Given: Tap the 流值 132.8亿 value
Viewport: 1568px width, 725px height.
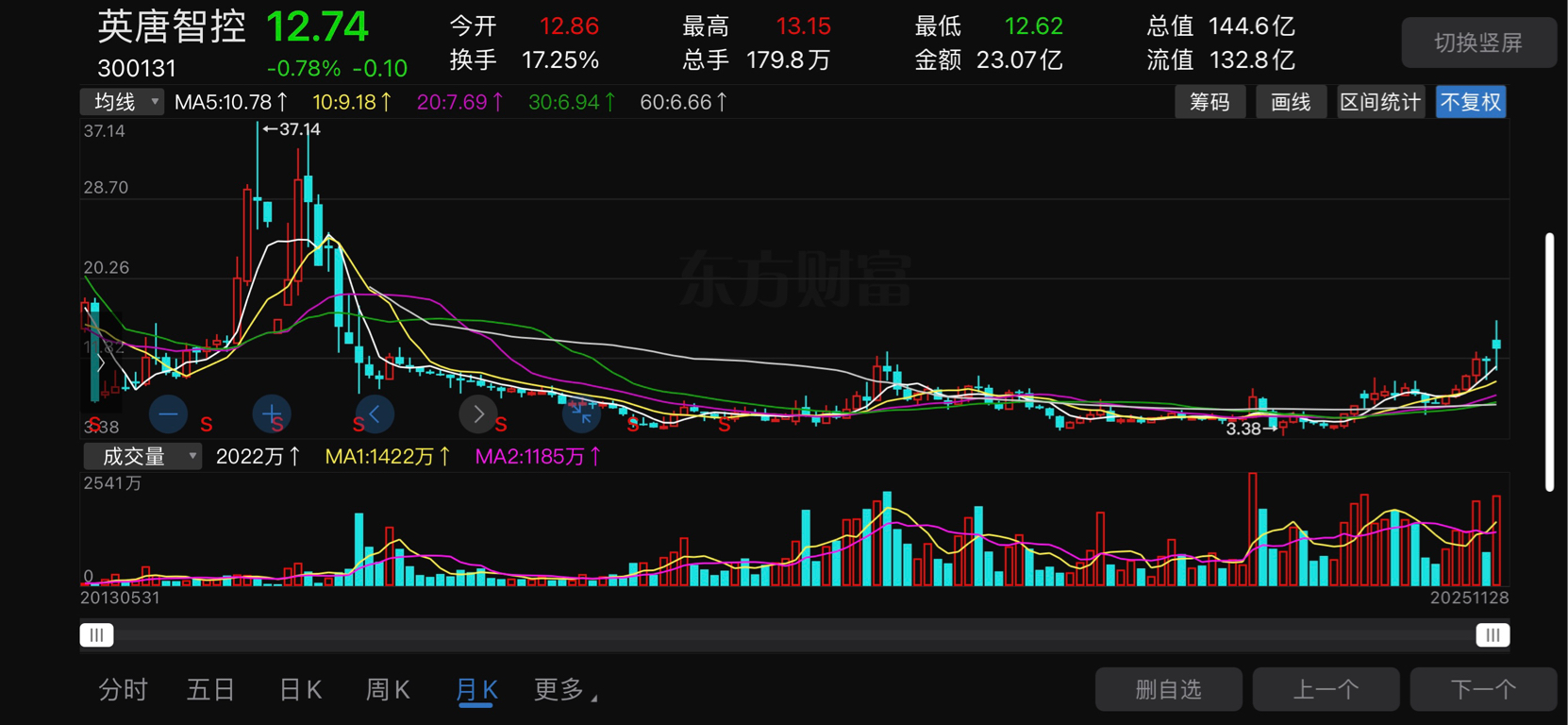Looking at the screenshot, I should 1251,60.
